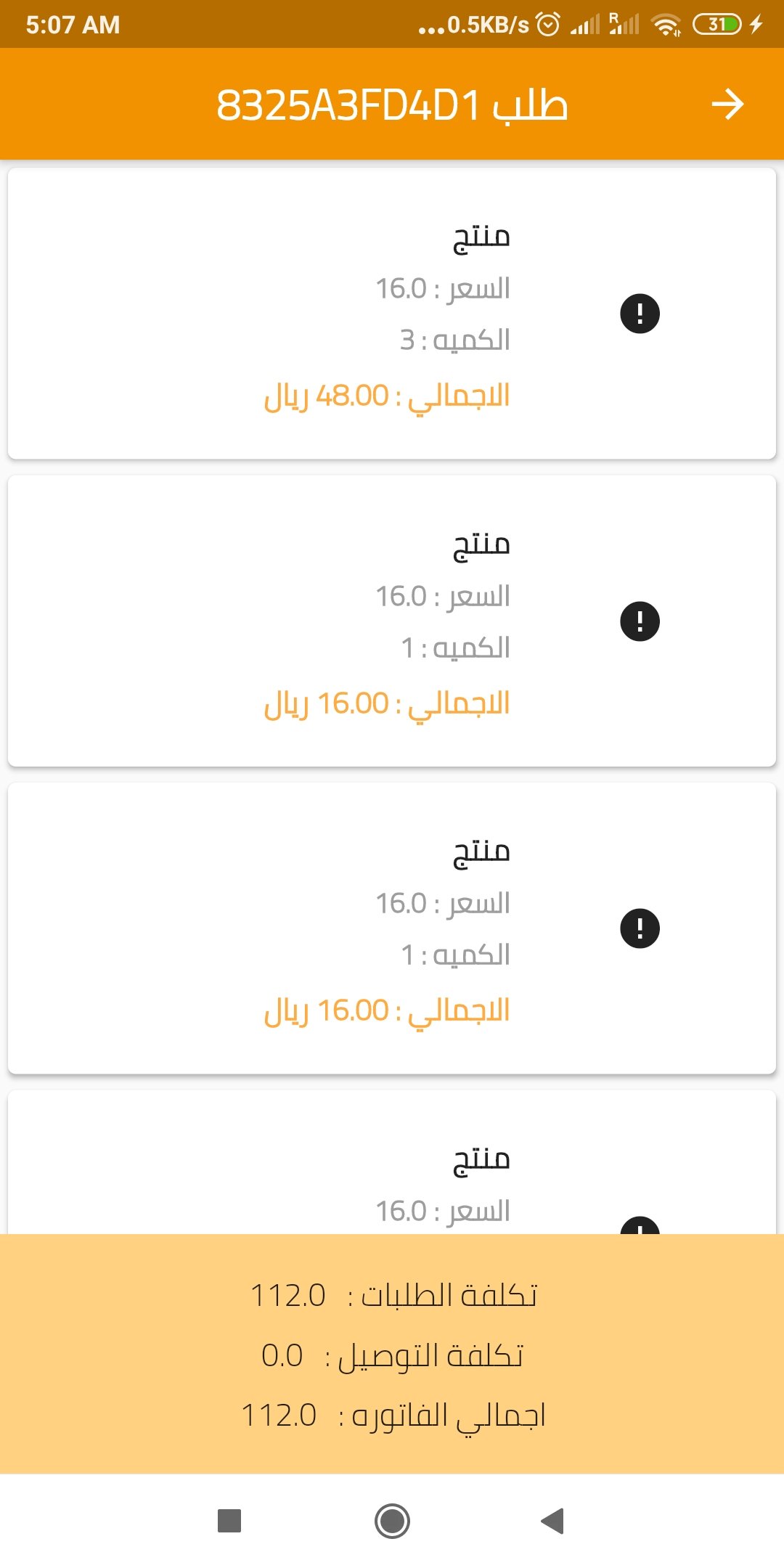Tap the alarm clock icon in status bar
This screenshot has width=784, height=1568.
coord(548,25)
